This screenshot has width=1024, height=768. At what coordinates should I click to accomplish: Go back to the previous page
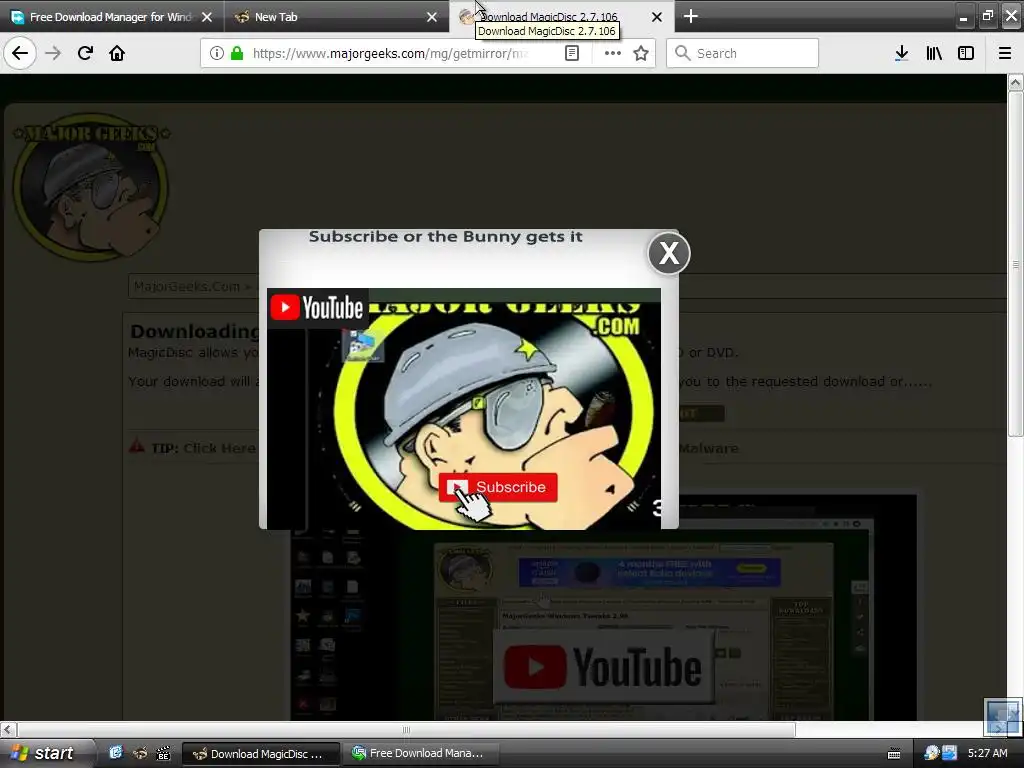tap(20, 53)
